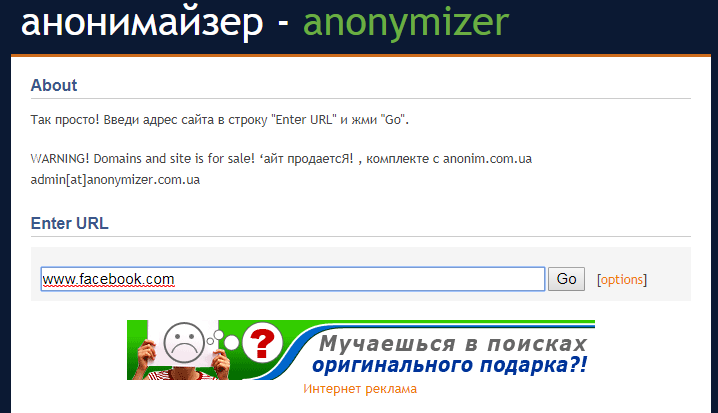Click the оригинального подарка?! banner text
The image size is (718, 413).
(449, 366)
